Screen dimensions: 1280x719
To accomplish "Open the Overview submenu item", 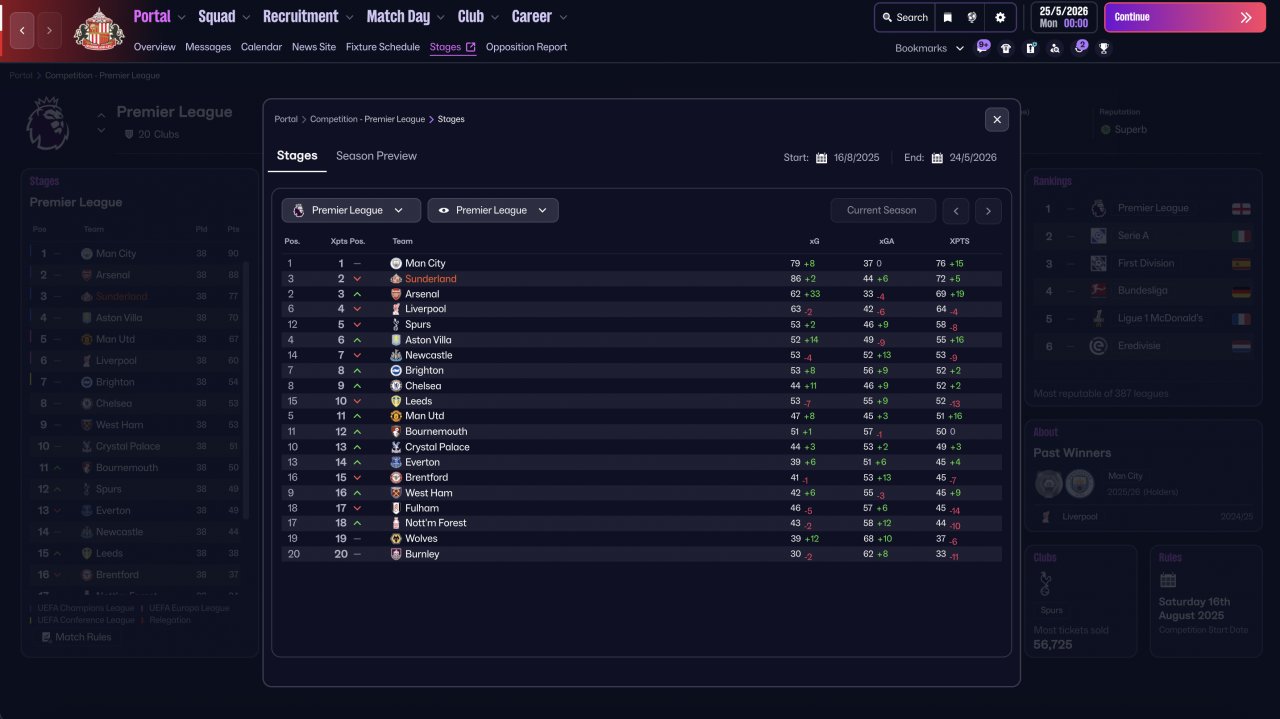I will (x=154, y=47).
